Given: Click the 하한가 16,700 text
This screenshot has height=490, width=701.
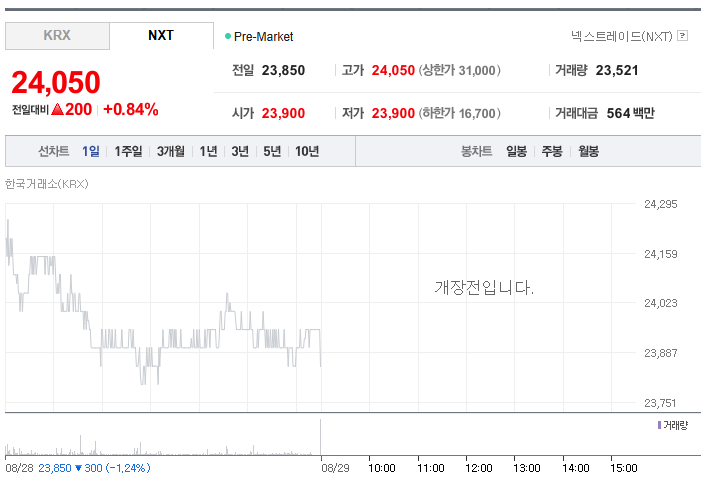Looking at the screenshot, I should tap(460, 113).
